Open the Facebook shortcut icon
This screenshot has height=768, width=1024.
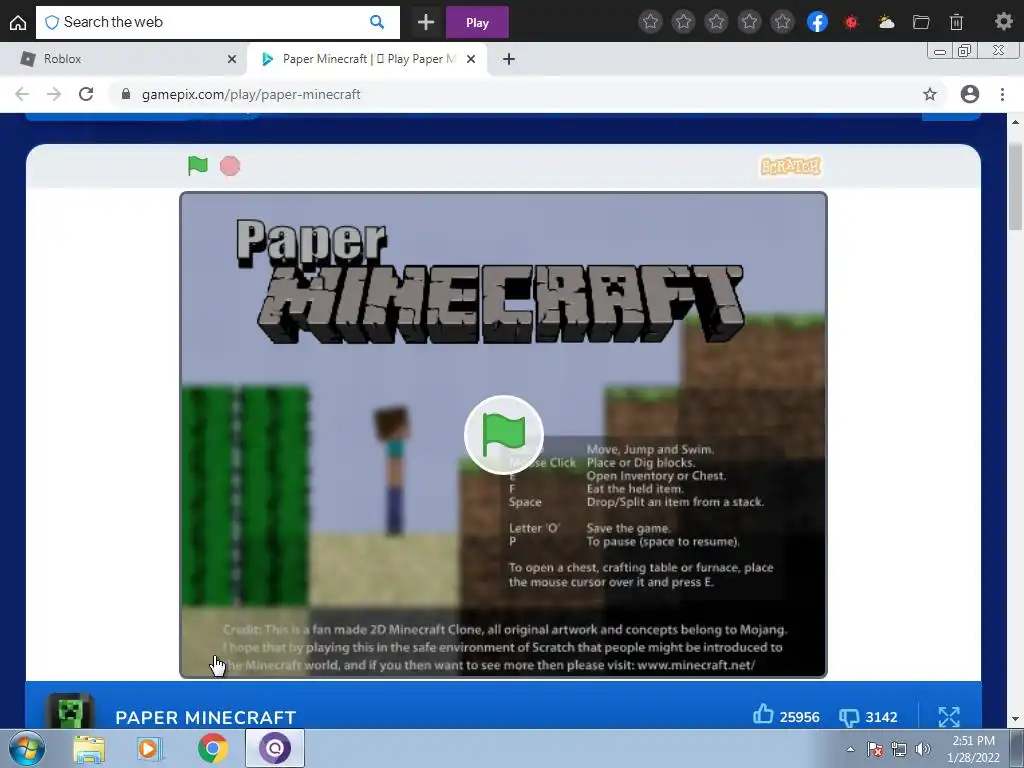point(817,22)
